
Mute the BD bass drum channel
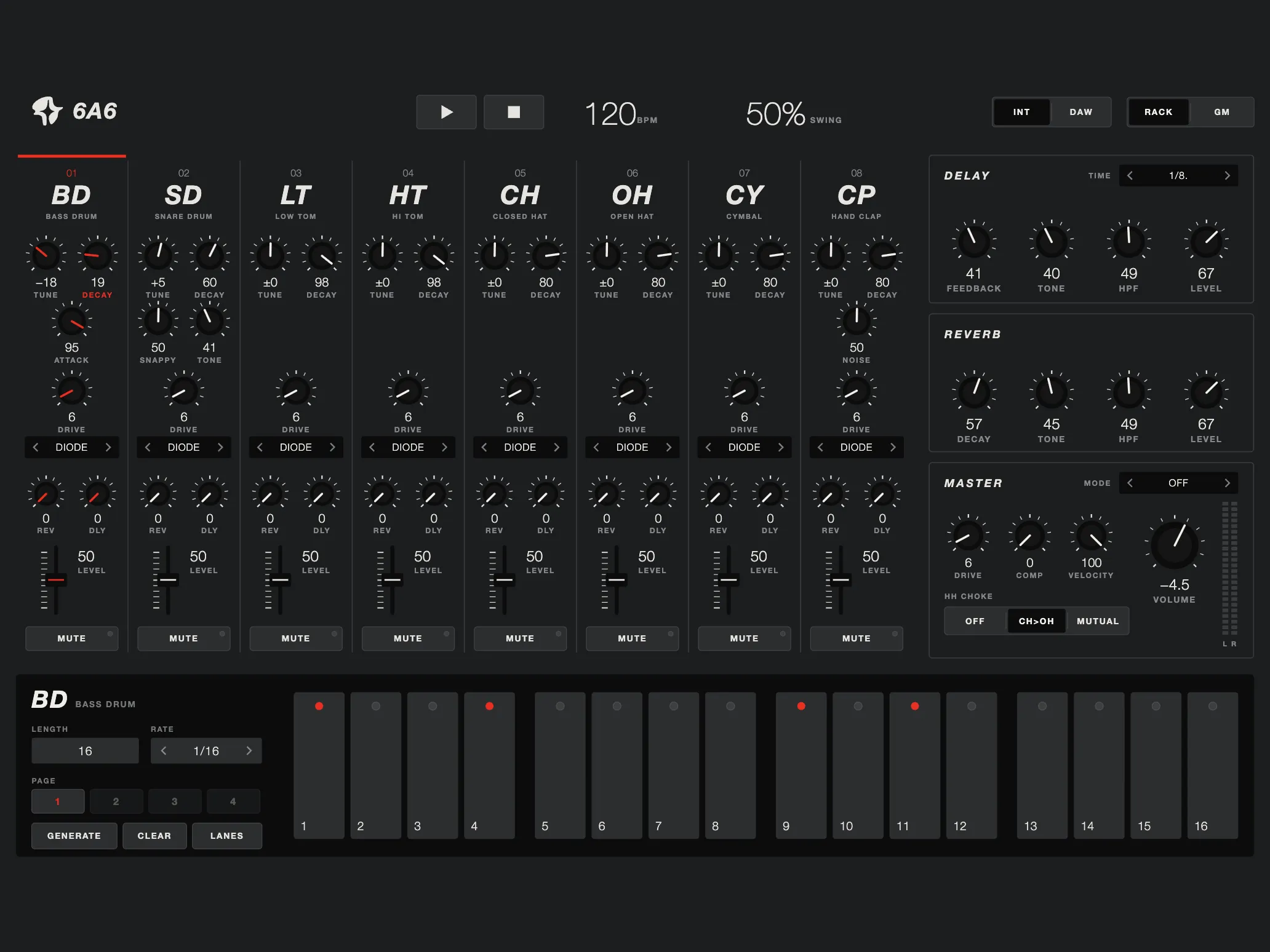[x=71, y=638]
